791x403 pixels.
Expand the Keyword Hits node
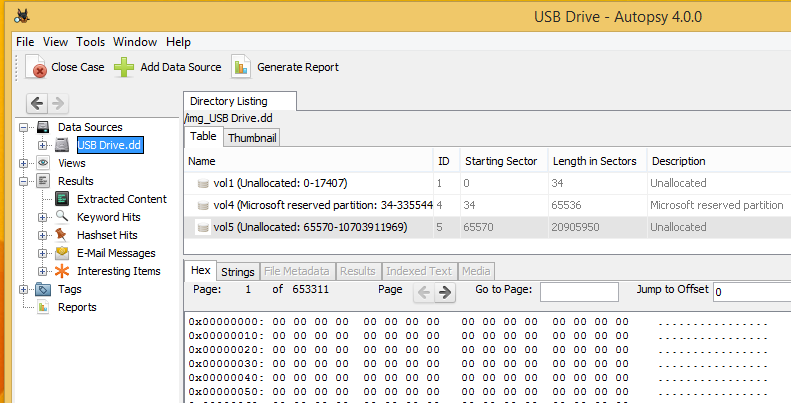click(42, 217)
